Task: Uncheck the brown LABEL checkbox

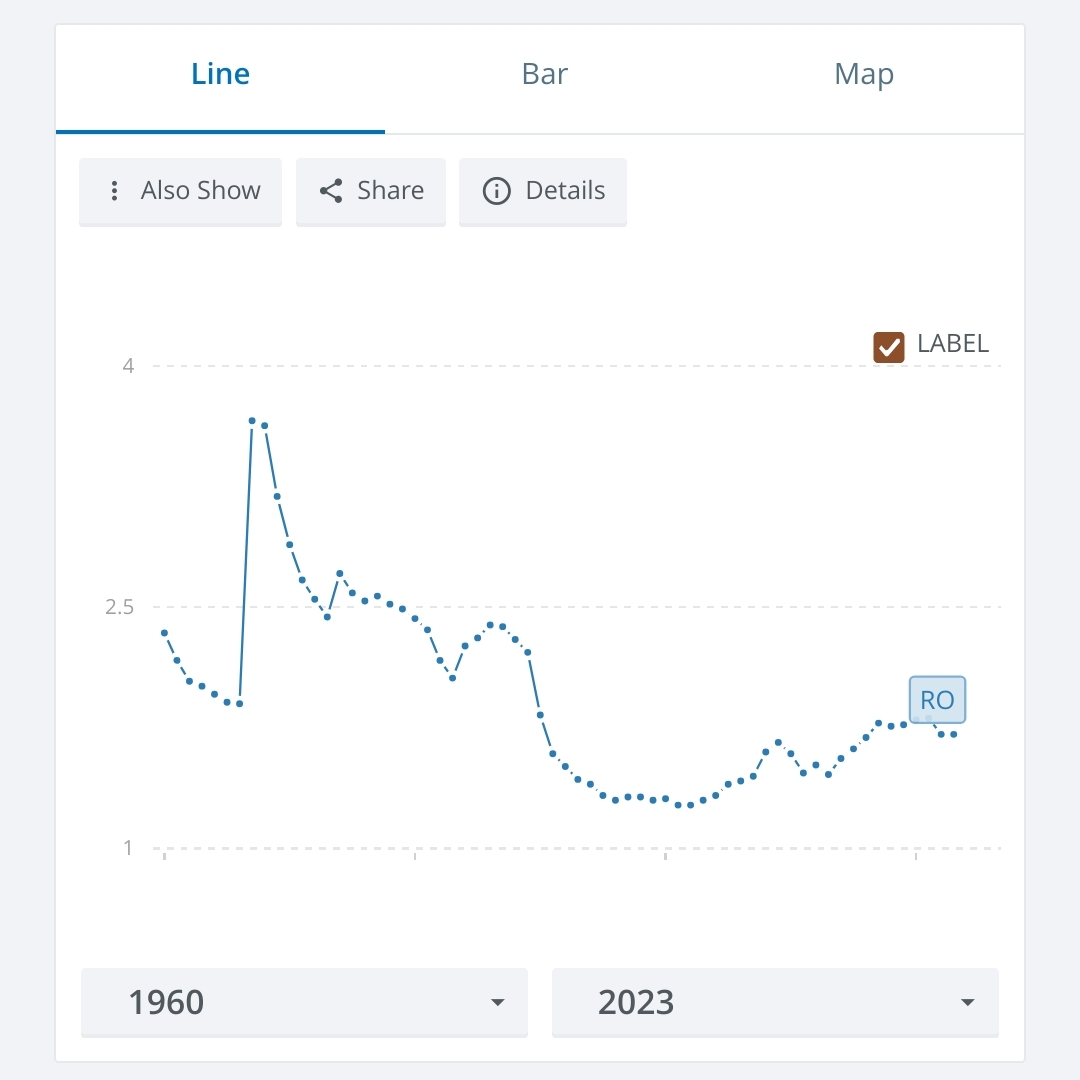Action: (x=888, y=346)
